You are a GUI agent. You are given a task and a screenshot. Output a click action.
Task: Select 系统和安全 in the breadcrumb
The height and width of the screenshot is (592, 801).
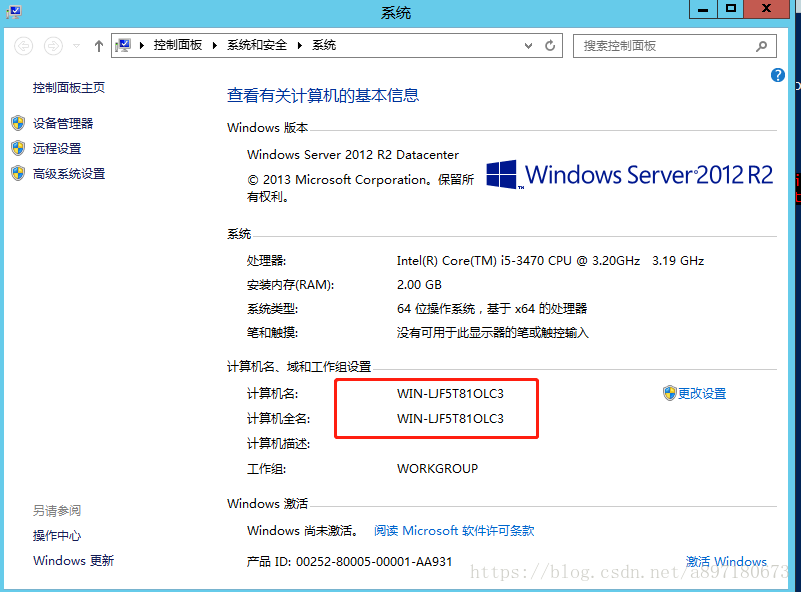pyautogui.click(x=256, y=45)
